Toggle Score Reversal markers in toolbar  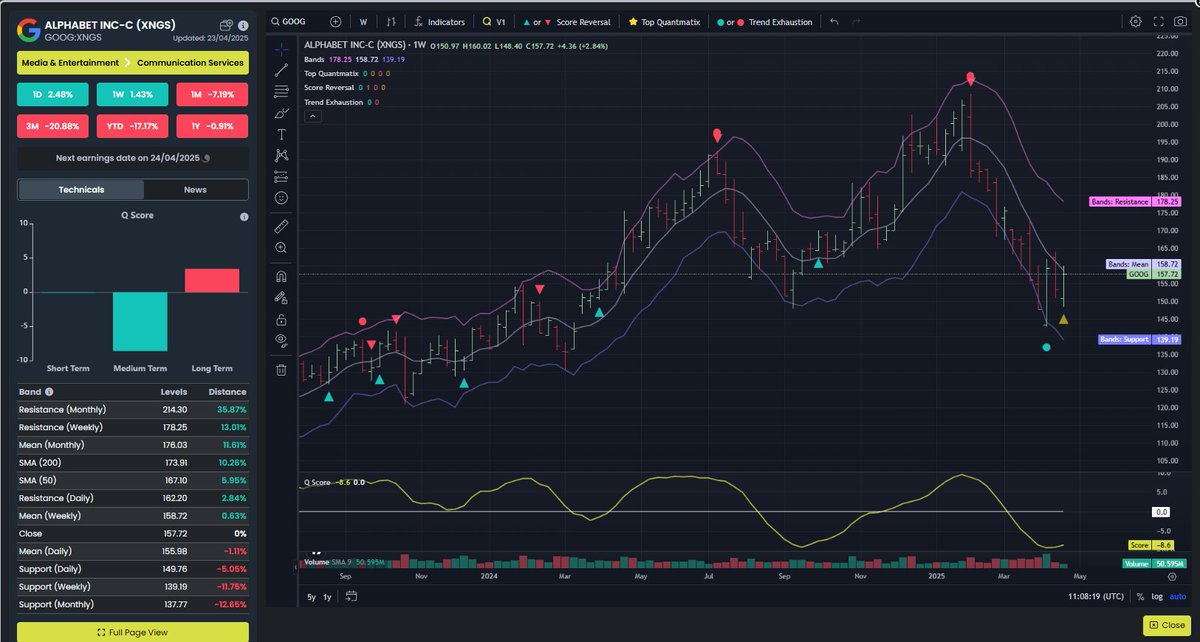point(566,21)
